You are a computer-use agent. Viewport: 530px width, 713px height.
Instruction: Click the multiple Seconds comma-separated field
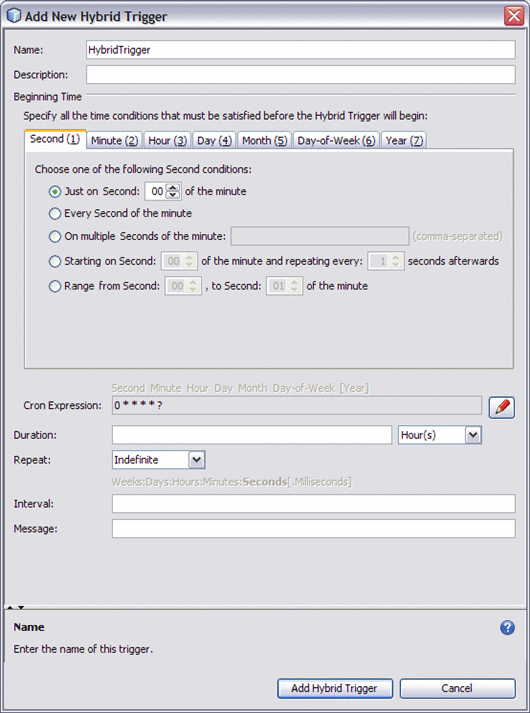click(320, 236)
